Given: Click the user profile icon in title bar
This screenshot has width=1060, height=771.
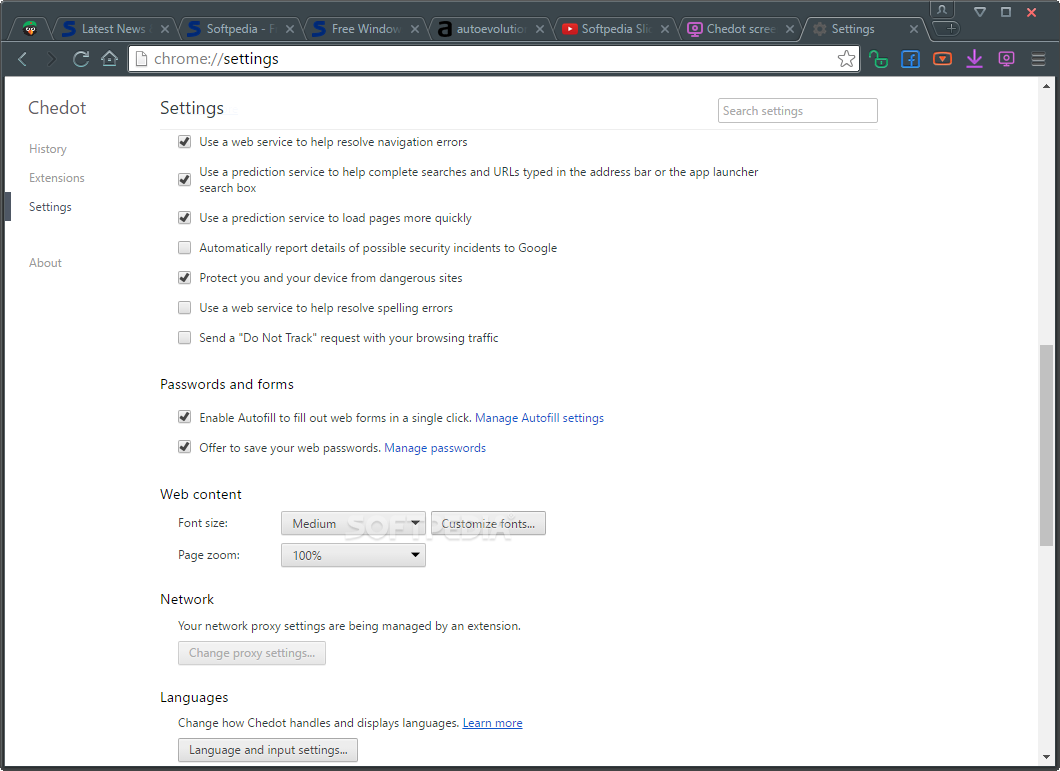Looking at the screenshot, I should tap(942, 9).
